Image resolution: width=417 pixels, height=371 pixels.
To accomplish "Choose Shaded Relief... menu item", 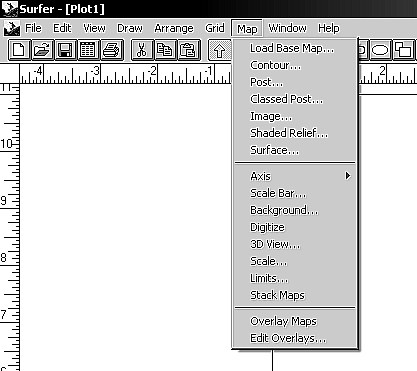I will click(289, 133).
